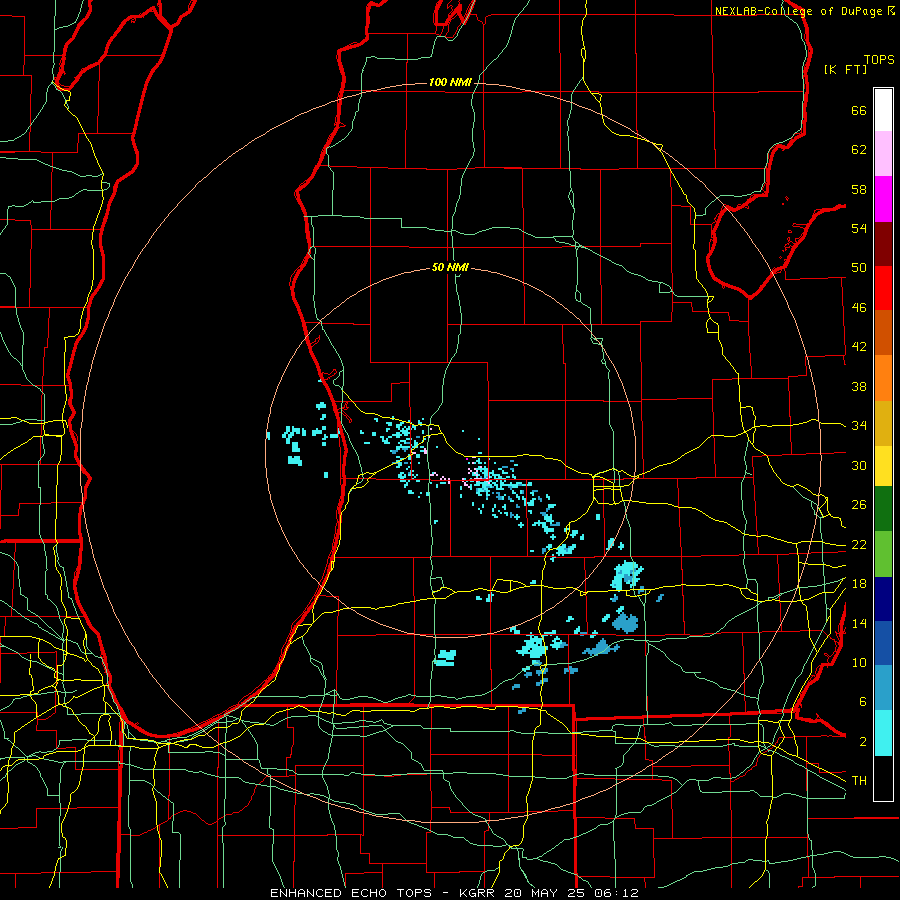Click the legend value '46'

coord(859,308)
